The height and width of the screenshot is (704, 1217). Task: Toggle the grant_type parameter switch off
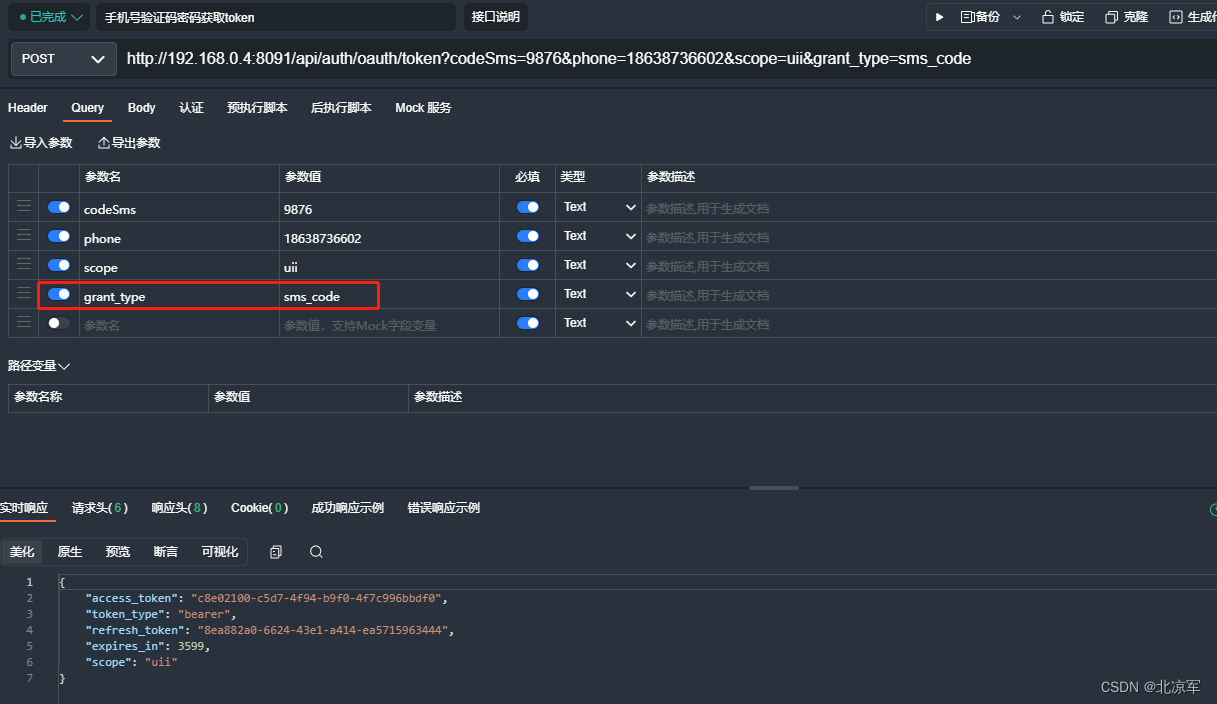(x=58, y=293)
